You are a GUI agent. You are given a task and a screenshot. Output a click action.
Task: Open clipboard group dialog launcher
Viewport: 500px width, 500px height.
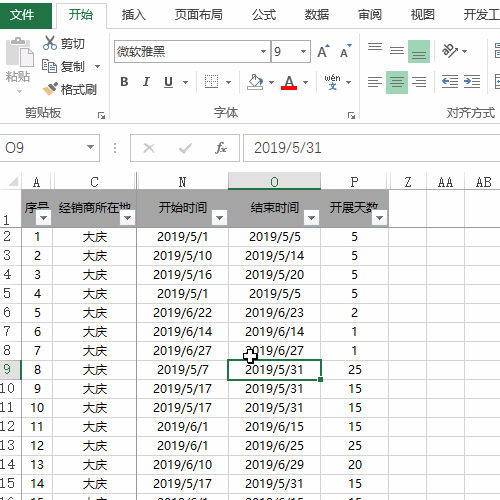point(101,115)
